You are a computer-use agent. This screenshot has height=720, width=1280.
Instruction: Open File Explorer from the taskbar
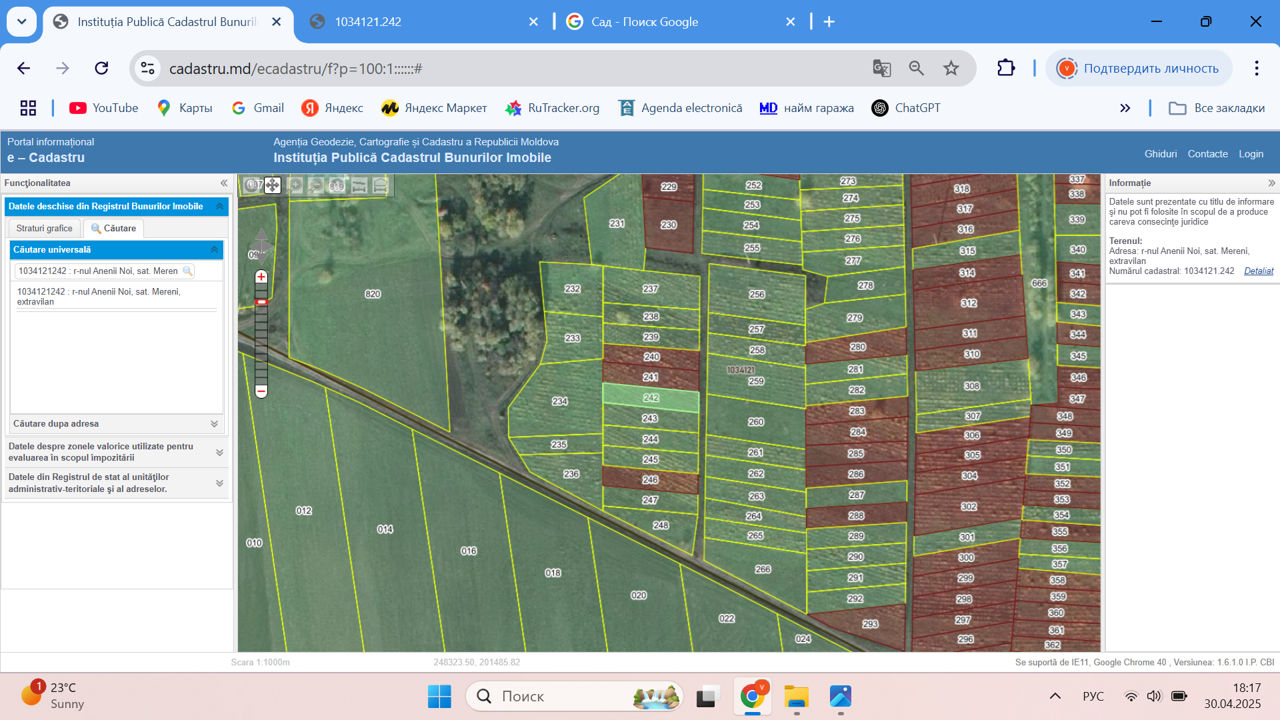click(x=796, y=696)
